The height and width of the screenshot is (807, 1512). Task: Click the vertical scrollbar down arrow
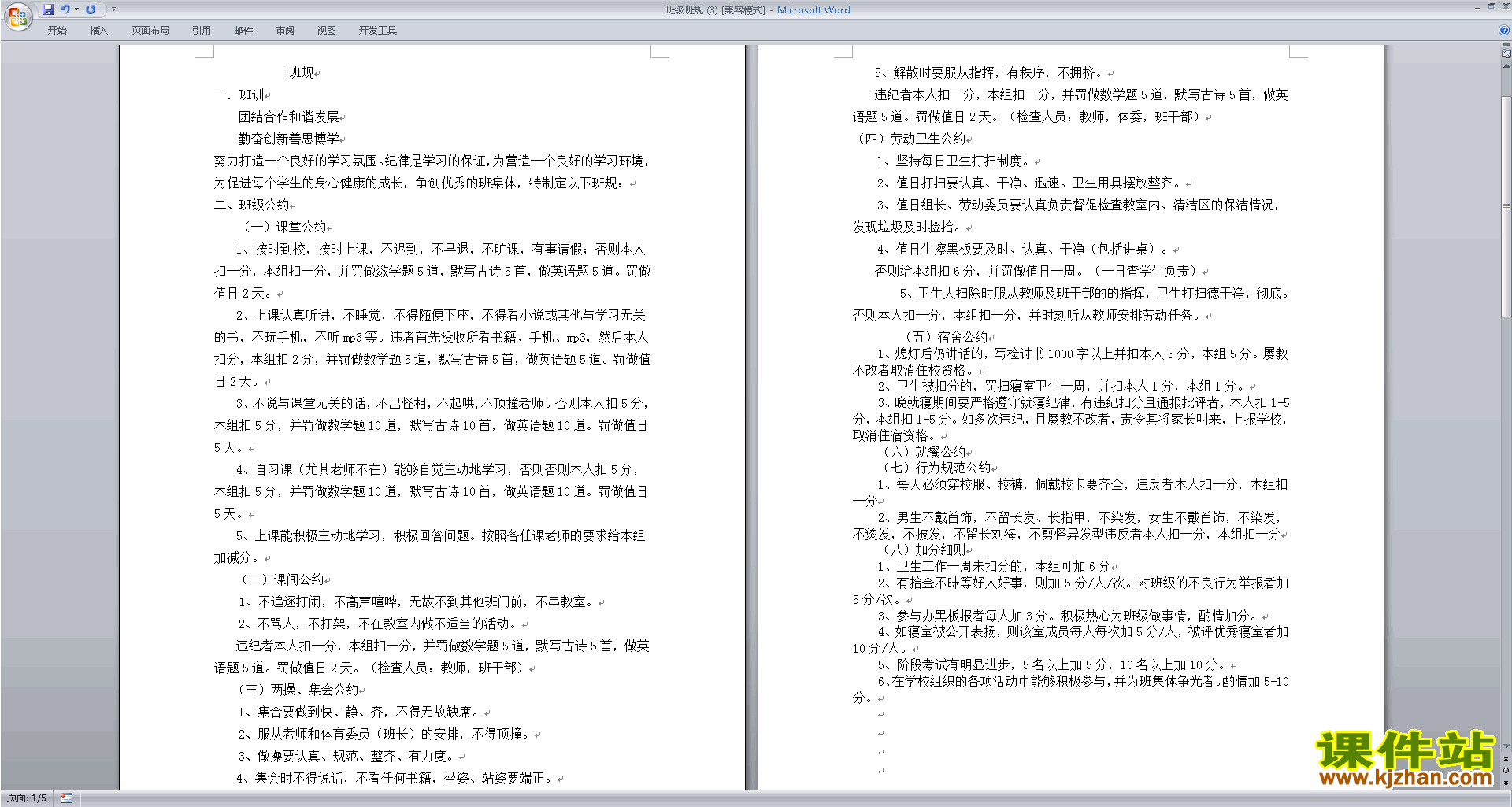[1506, 746]
